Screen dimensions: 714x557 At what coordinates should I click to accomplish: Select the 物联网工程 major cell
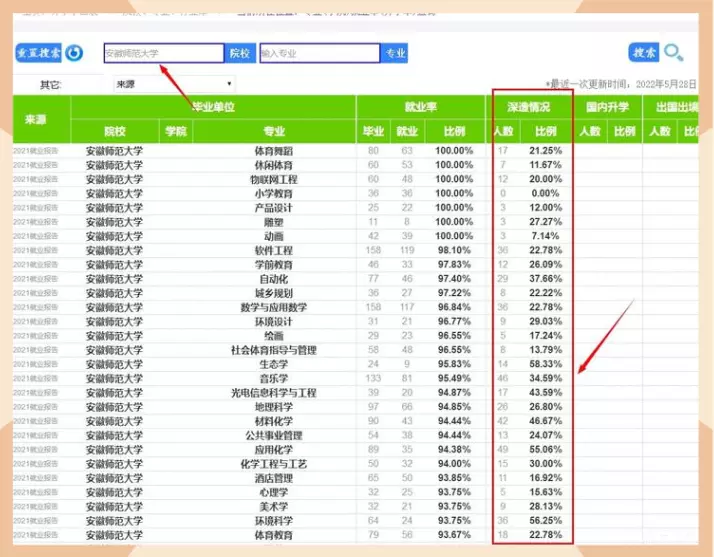point(274,179)
